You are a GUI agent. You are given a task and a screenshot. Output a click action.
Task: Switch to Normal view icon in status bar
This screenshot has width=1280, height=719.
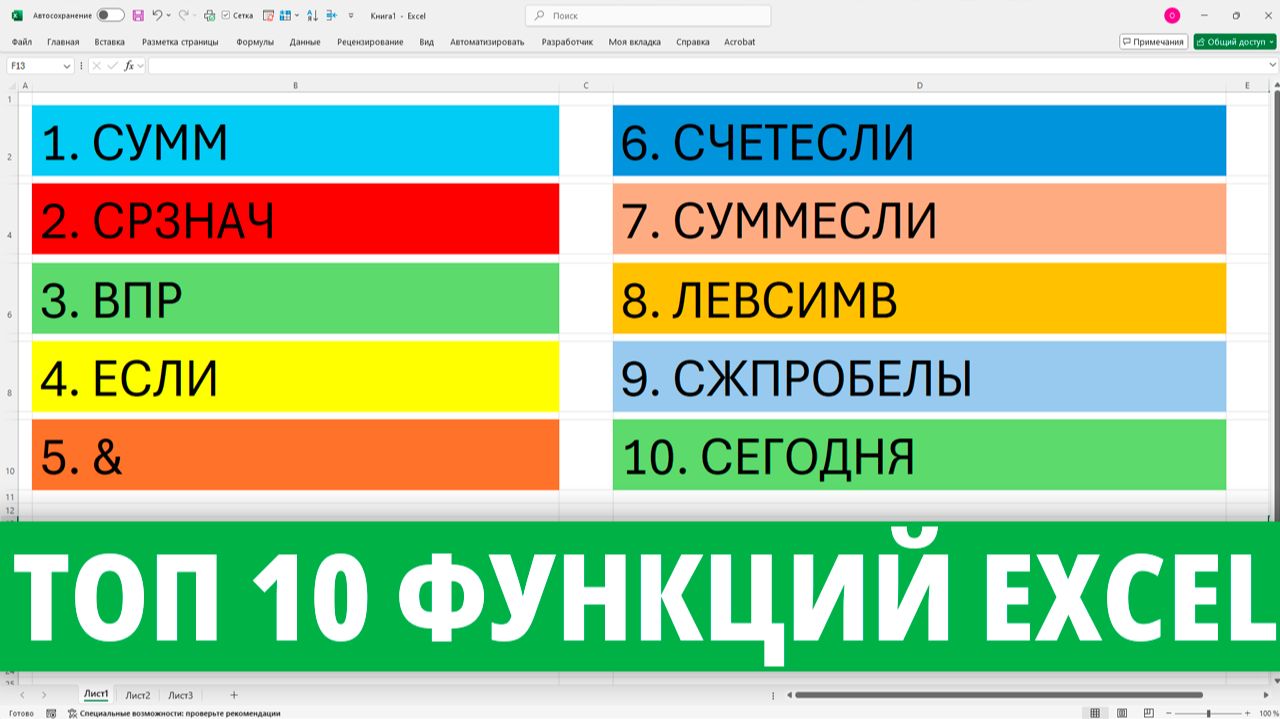click(x=1095, y=713)
